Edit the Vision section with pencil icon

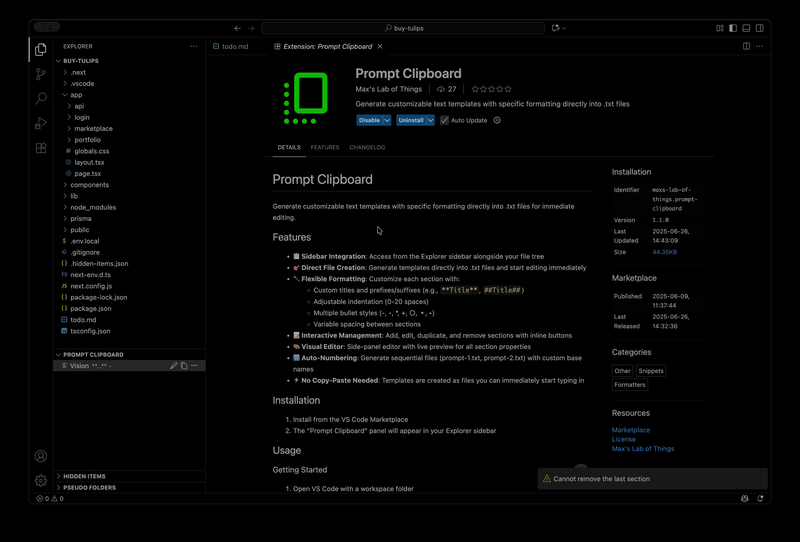[x=173, y=365]
